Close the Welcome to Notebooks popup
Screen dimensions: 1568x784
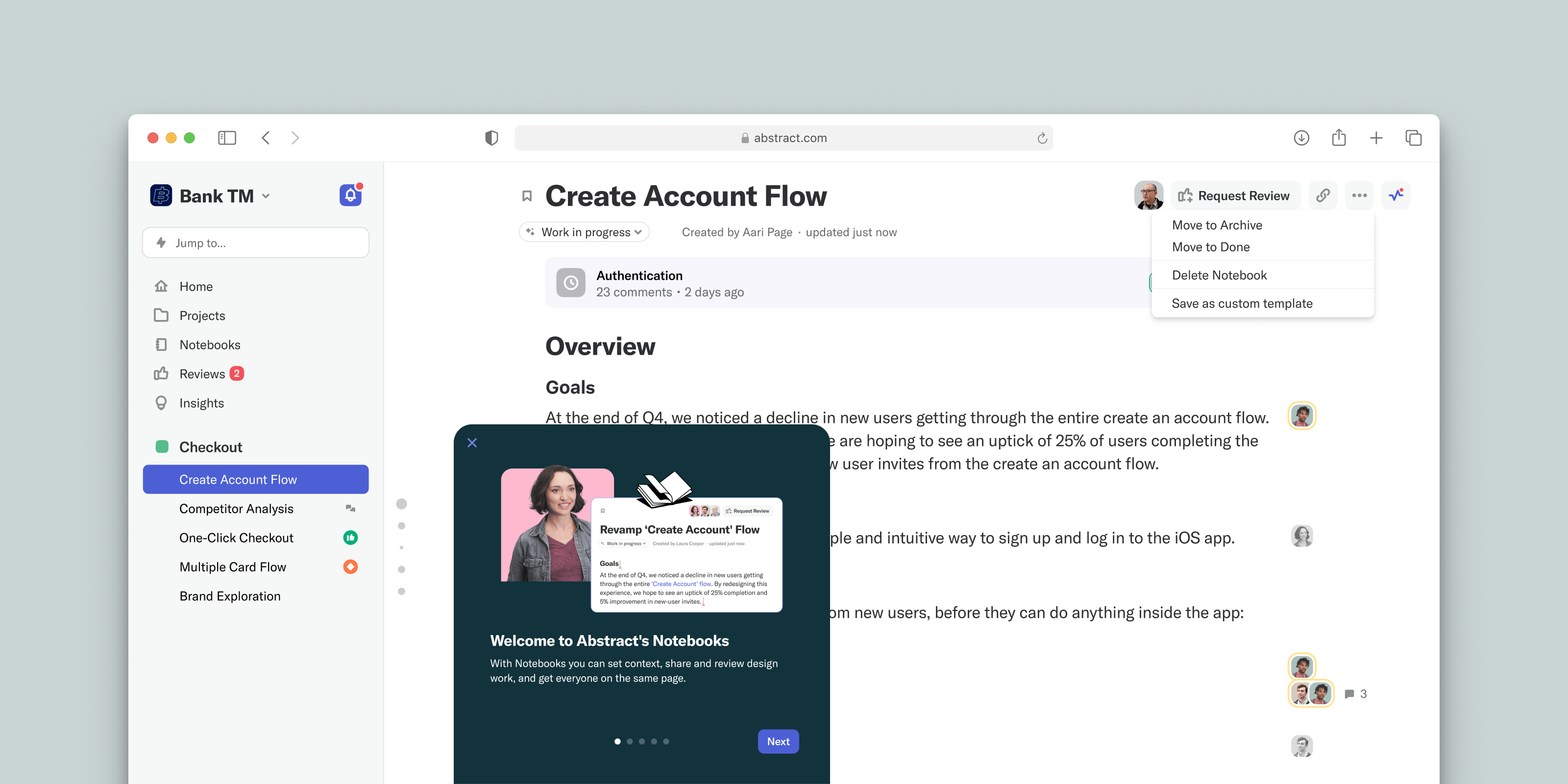[x=472, y=442]
